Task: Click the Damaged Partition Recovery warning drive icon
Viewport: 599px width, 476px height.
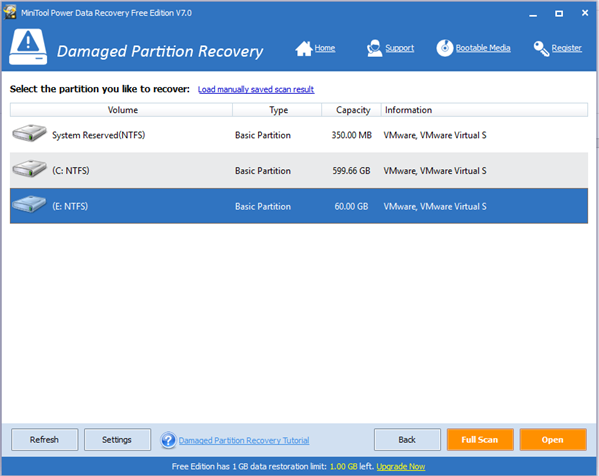Action: [28, 47]
